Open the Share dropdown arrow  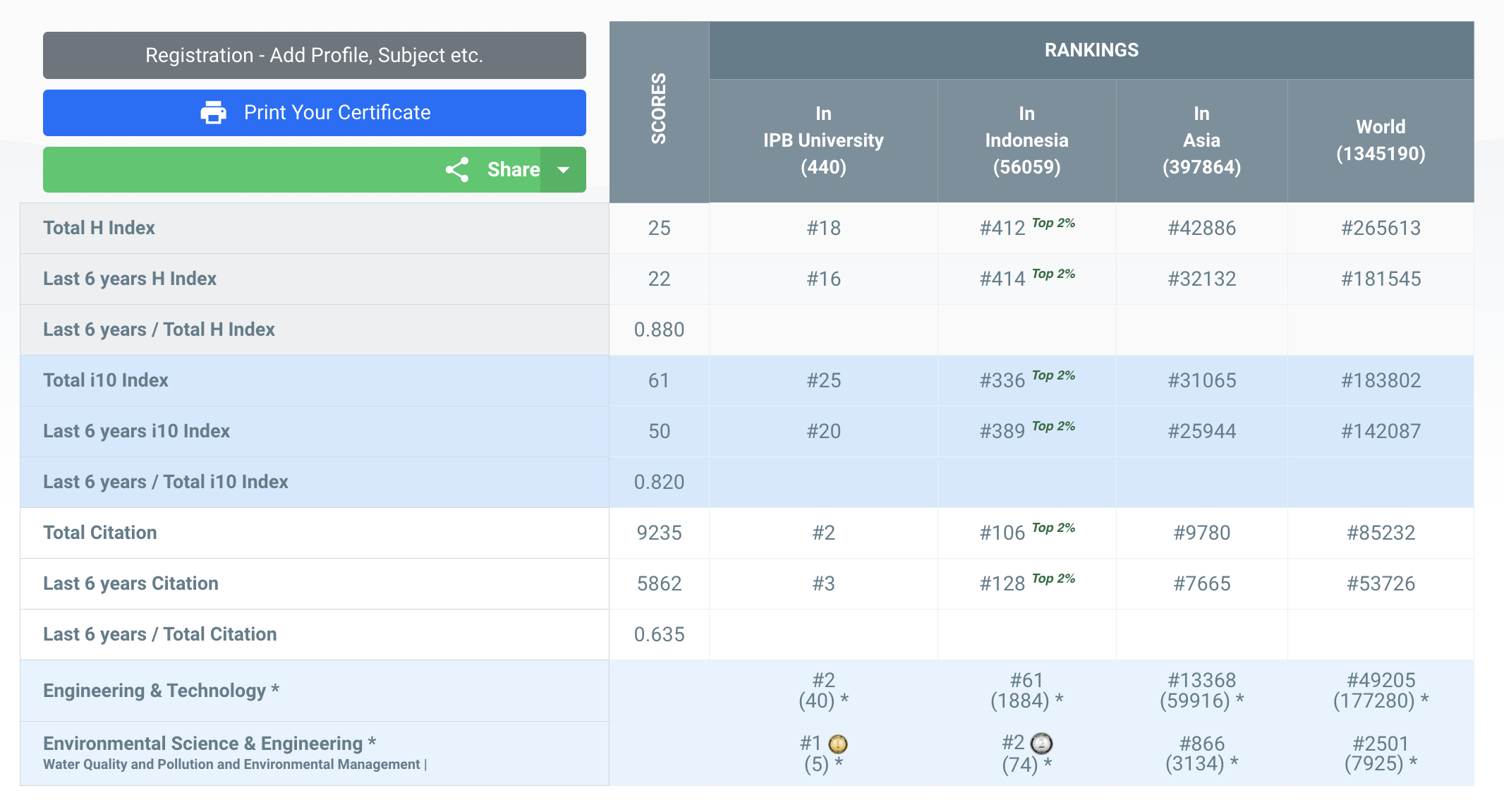tap(563, 170)
